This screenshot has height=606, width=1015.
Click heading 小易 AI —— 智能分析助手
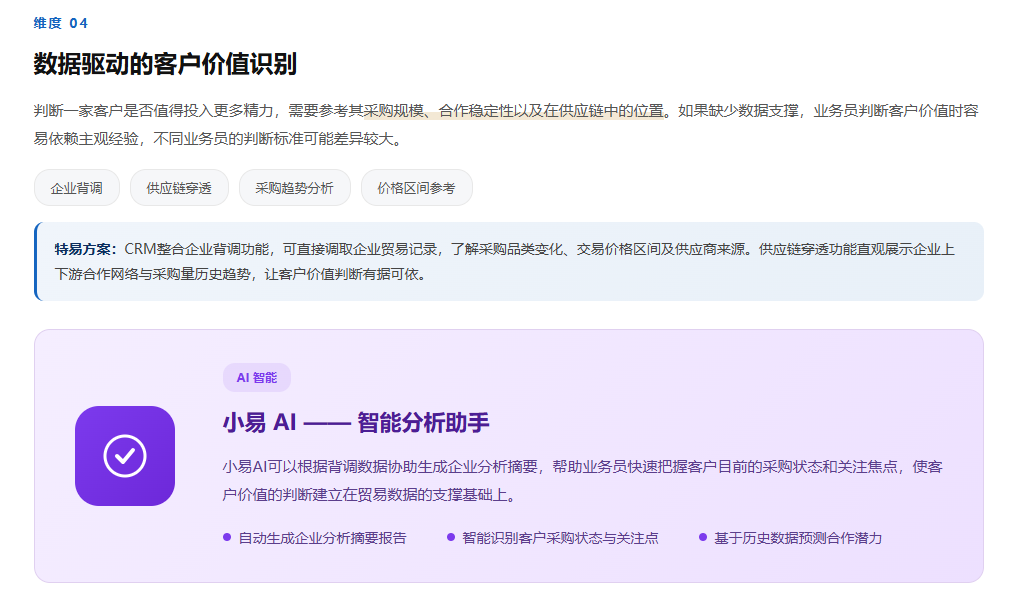[356, 423]
